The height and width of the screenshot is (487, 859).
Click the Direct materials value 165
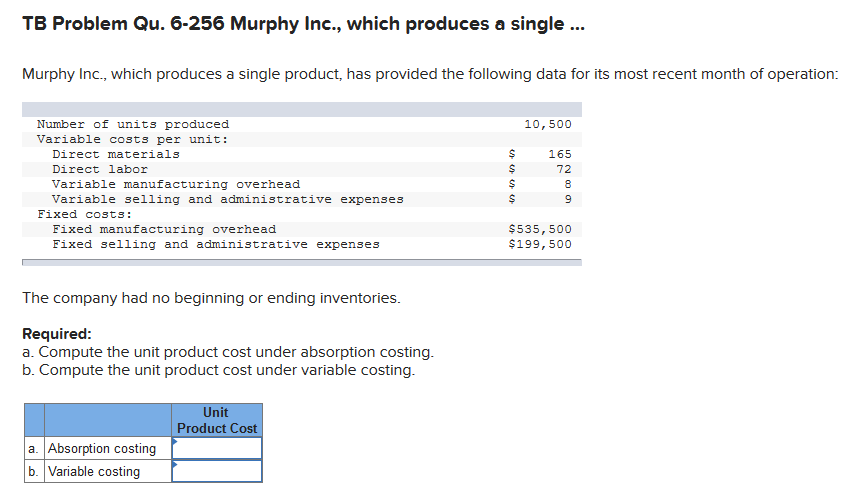click(x=559, y=154)
